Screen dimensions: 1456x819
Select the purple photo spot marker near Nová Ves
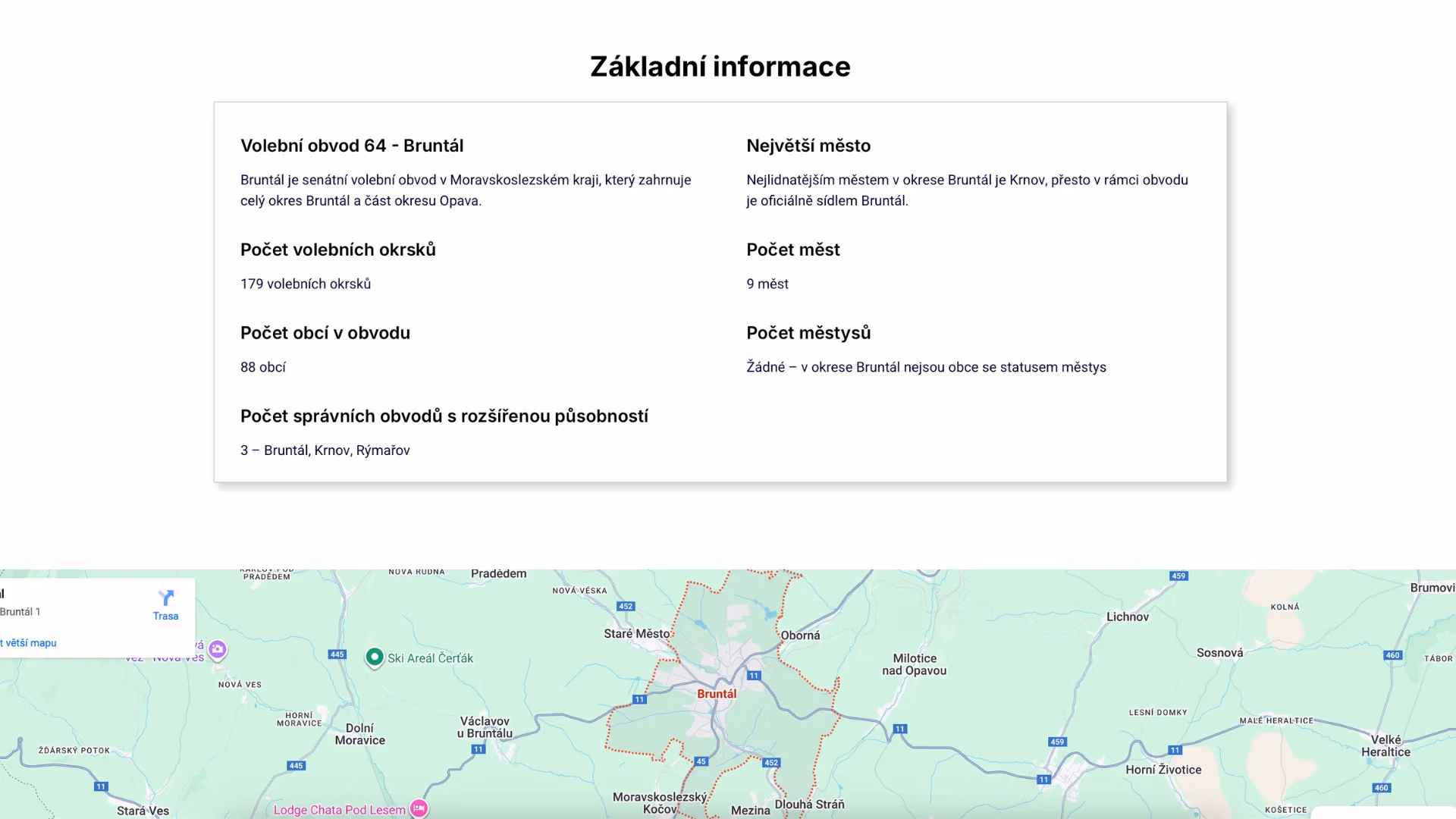pyautogui.click(x=218, y=651)
